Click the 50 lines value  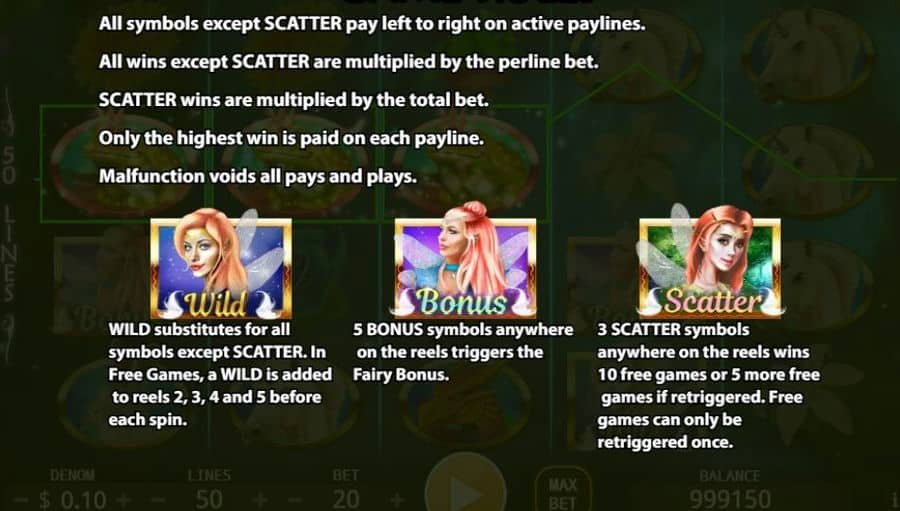coord(209,500)
